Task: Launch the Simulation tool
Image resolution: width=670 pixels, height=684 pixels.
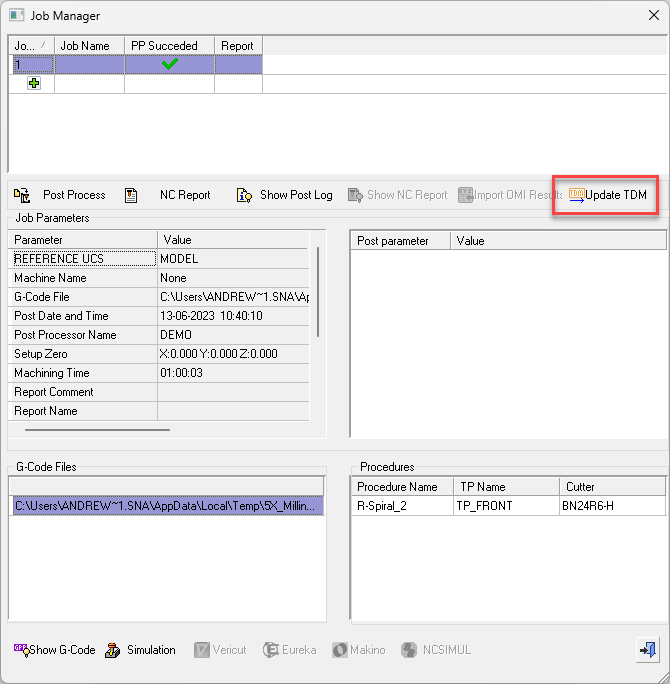Action: pyautogui.click(x=140, y=650)
